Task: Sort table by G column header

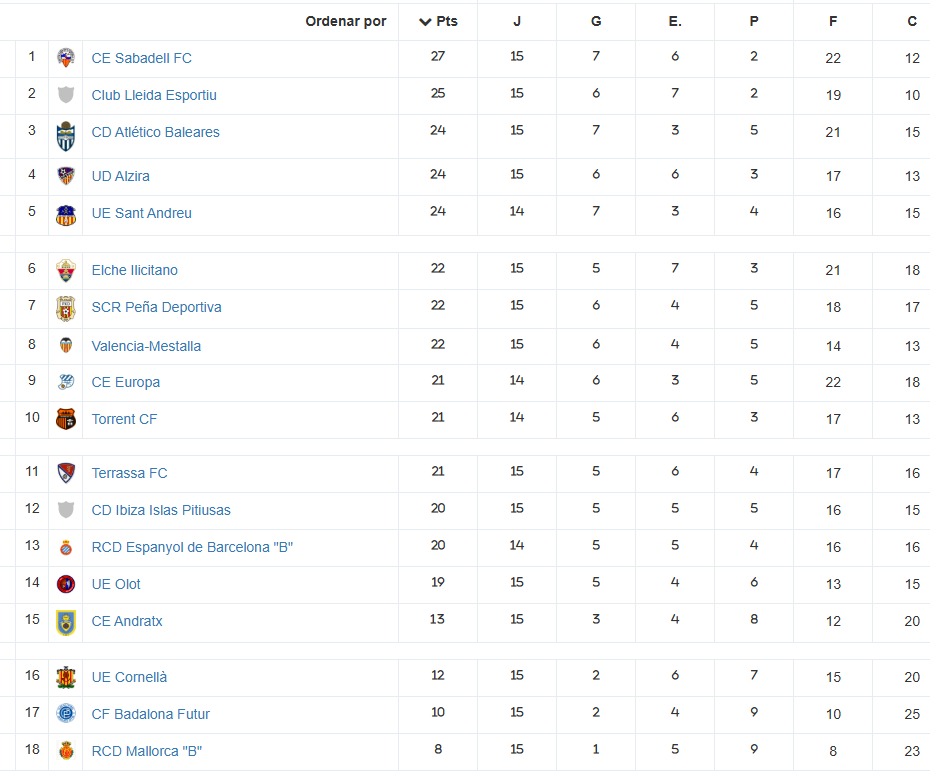Action: [596, 21]
